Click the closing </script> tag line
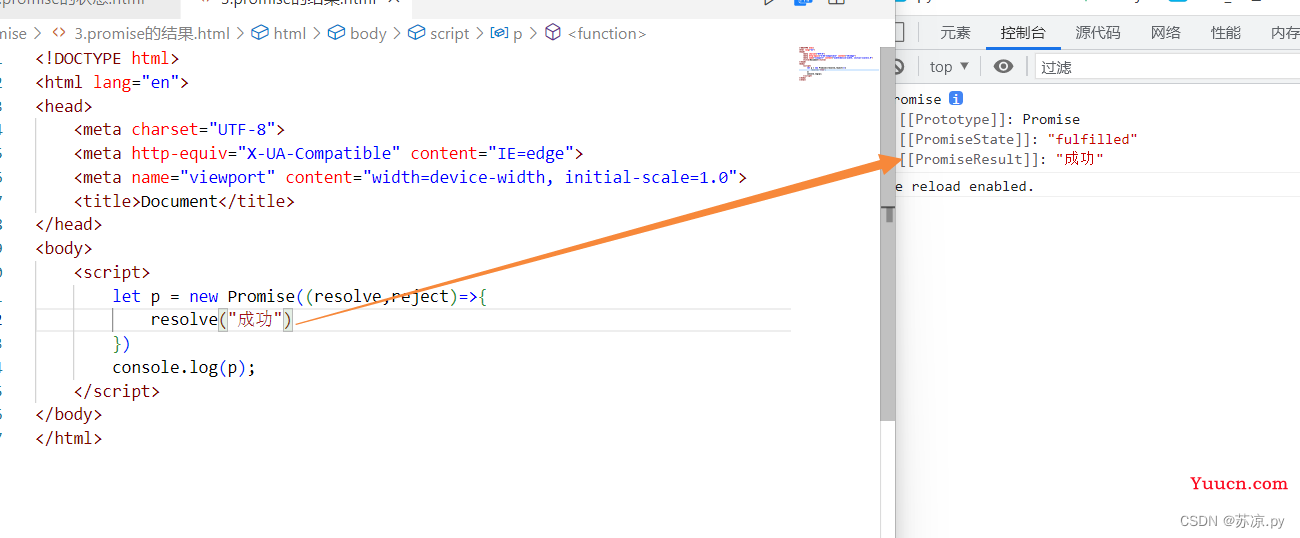The height and width of the screenshot is (538, 1300). coord(117,391)
